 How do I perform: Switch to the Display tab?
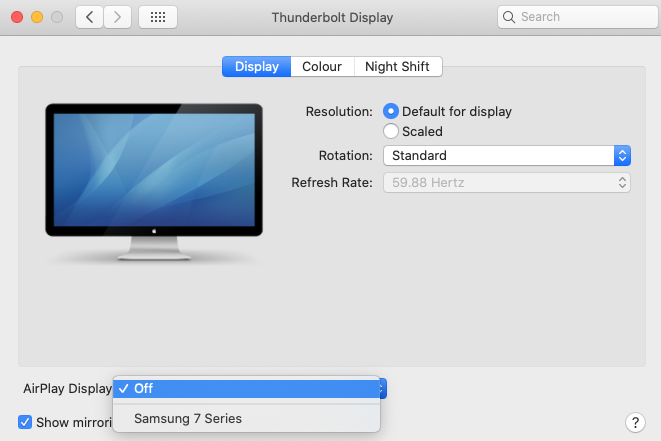tap(257, 67)
